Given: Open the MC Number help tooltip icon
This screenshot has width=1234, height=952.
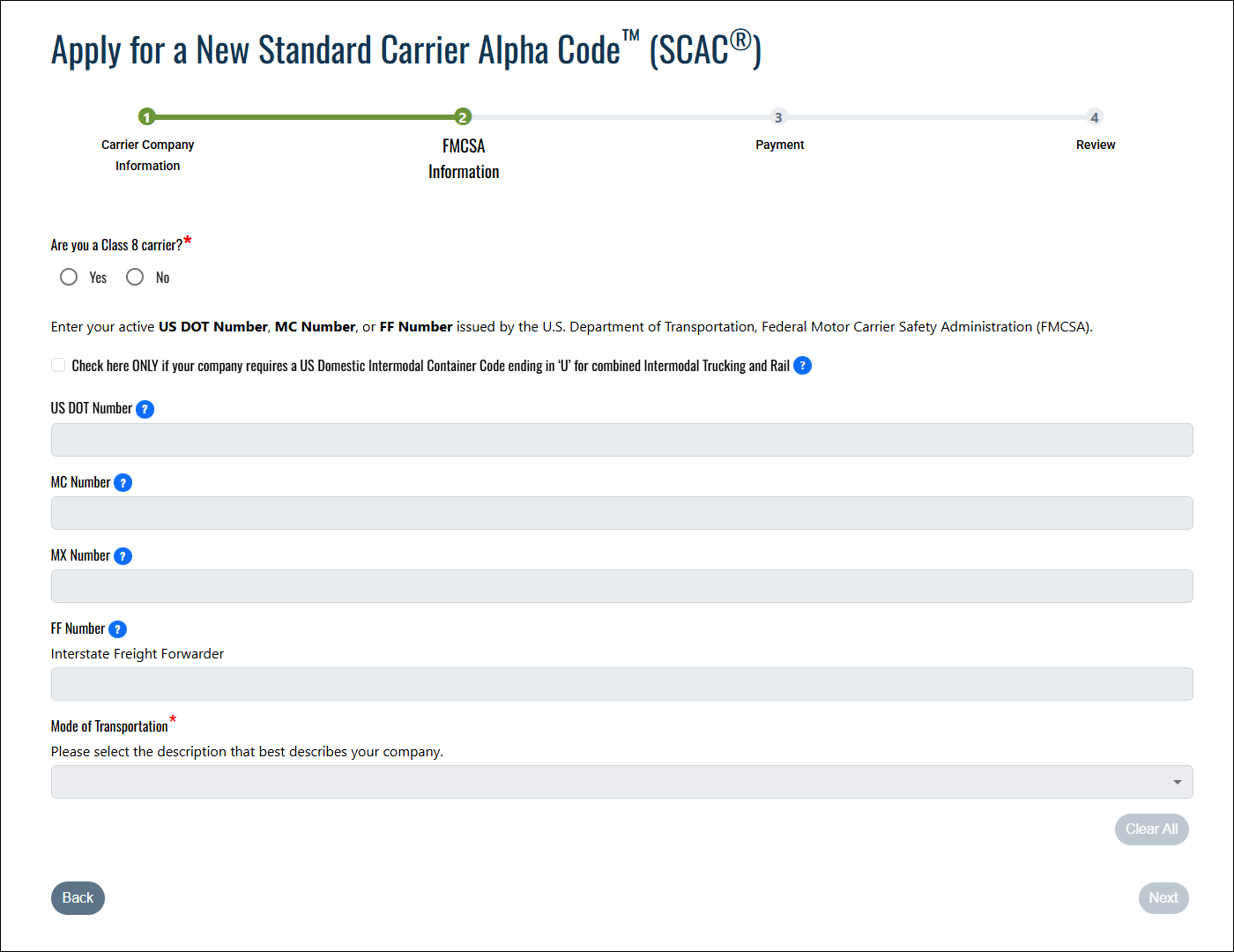Looking at the screenshot, I should pyautogui.click(x=123, y=483).
